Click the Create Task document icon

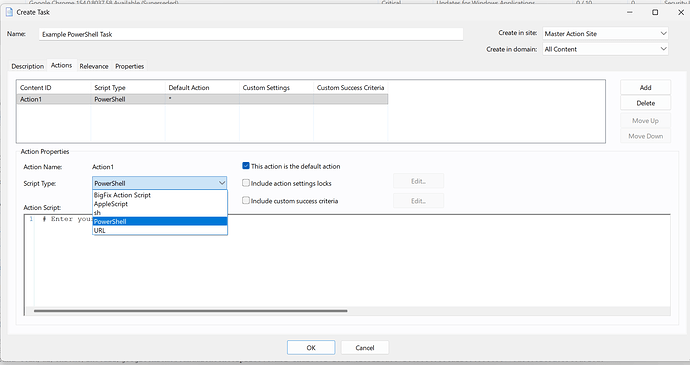(x=9, y=12)
